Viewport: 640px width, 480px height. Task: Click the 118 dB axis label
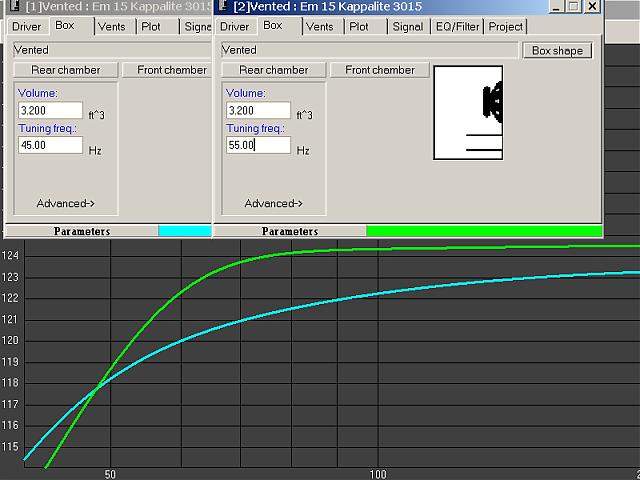[x=10, y=383]
